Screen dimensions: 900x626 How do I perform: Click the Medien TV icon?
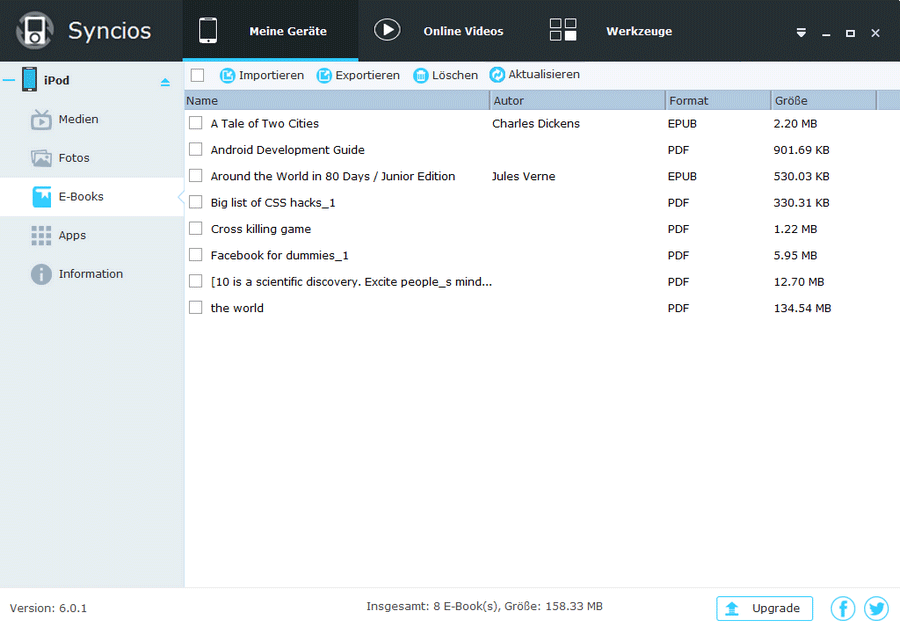pos(41,119)
